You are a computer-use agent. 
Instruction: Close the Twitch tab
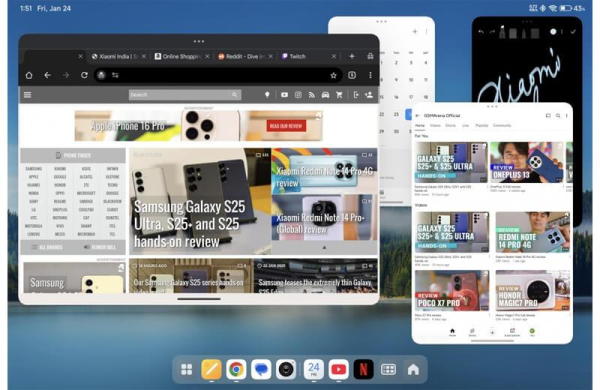(334, 56)
